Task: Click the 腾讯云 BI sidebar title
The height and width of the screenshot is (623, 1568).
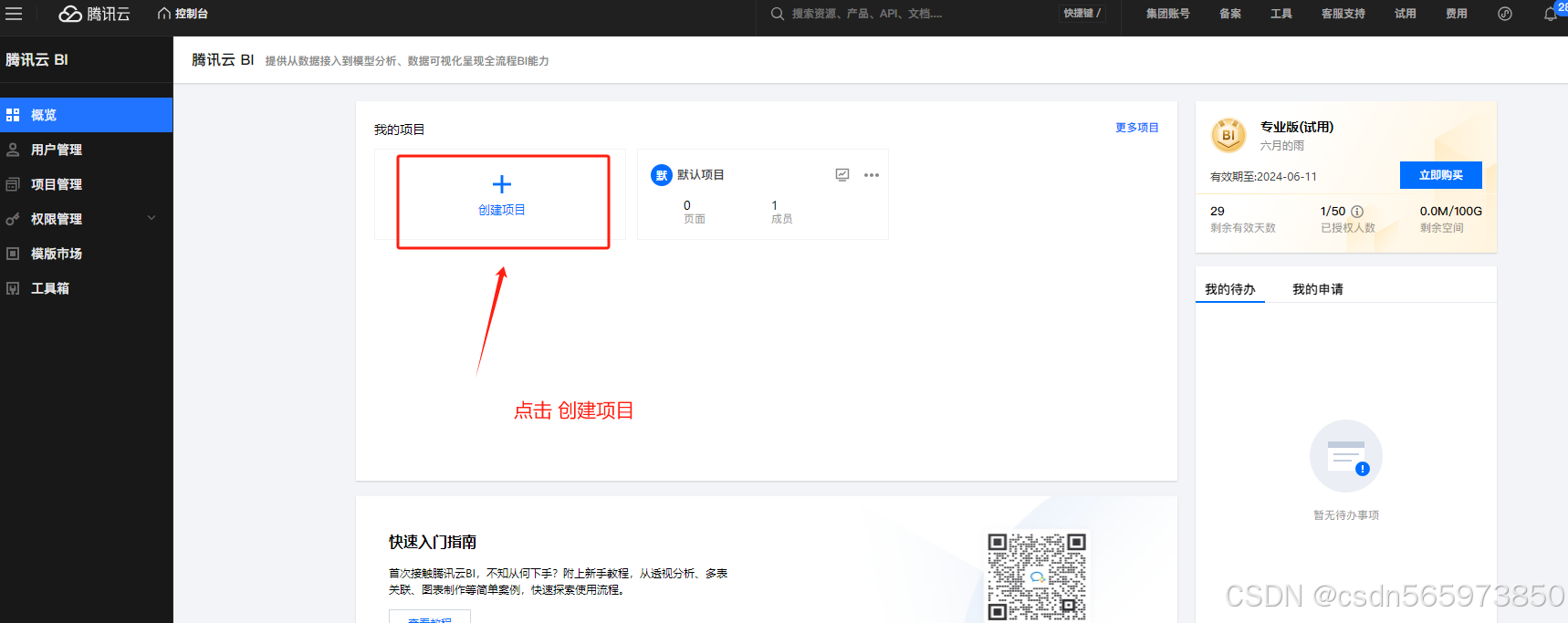Action: pos(37,59)
